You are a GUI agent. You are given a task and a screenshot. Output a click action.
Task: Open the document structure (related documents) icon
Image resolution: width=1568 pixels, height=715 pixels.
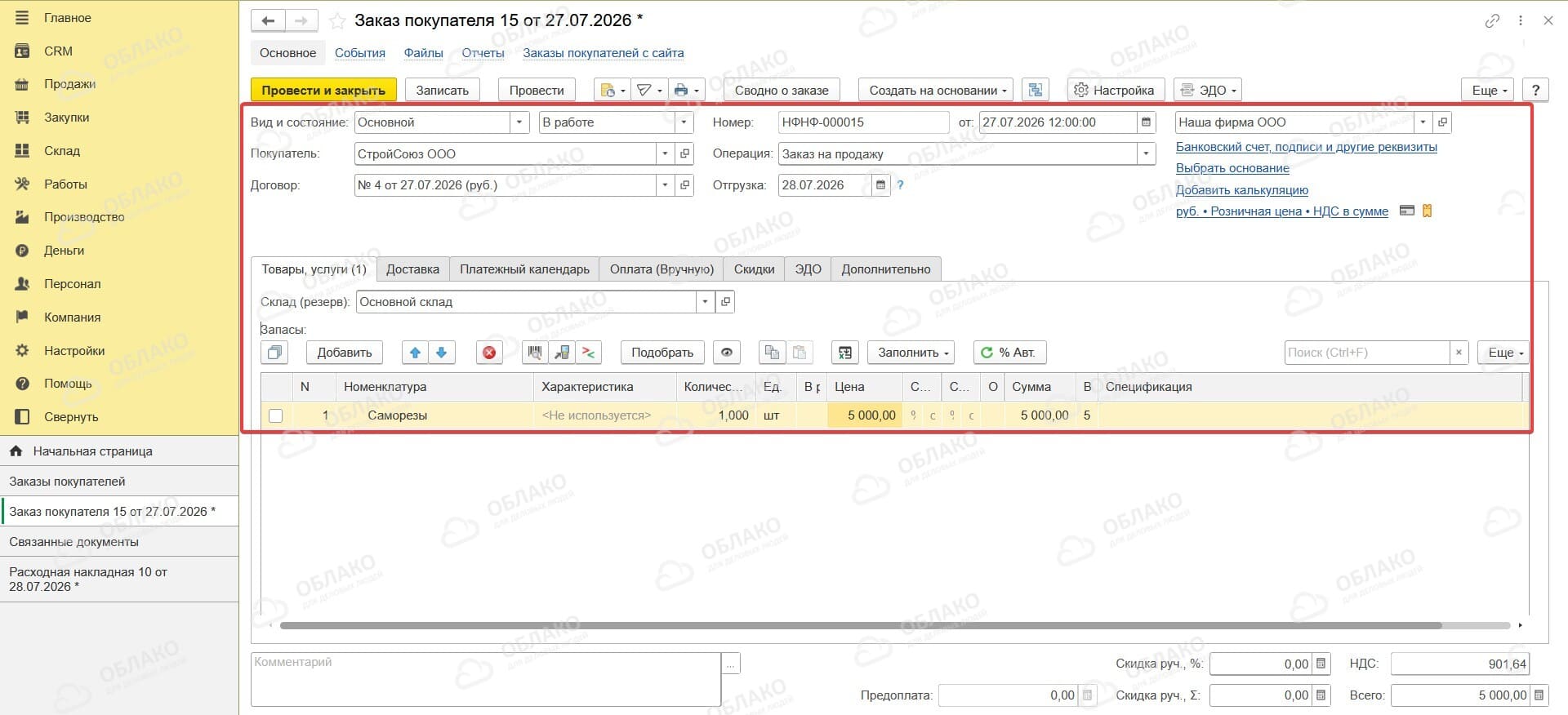point(1036,90)
